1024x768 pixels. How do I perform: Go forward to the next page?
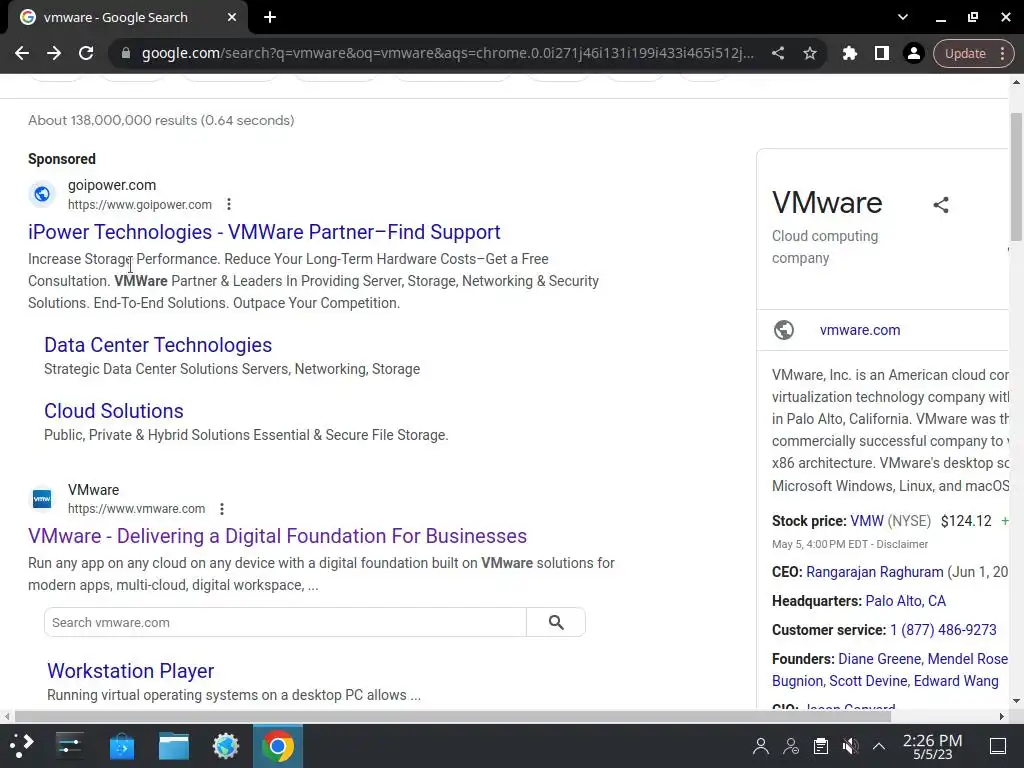[x=54, y=54]
